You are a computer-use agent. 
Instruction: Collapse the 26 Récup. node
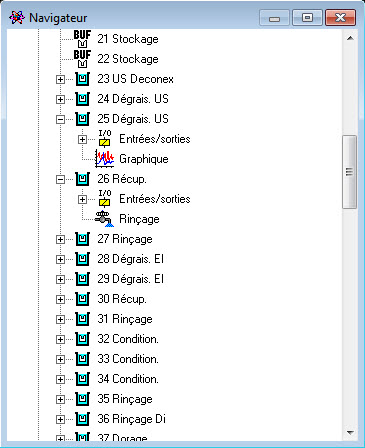tap(60, 179)
